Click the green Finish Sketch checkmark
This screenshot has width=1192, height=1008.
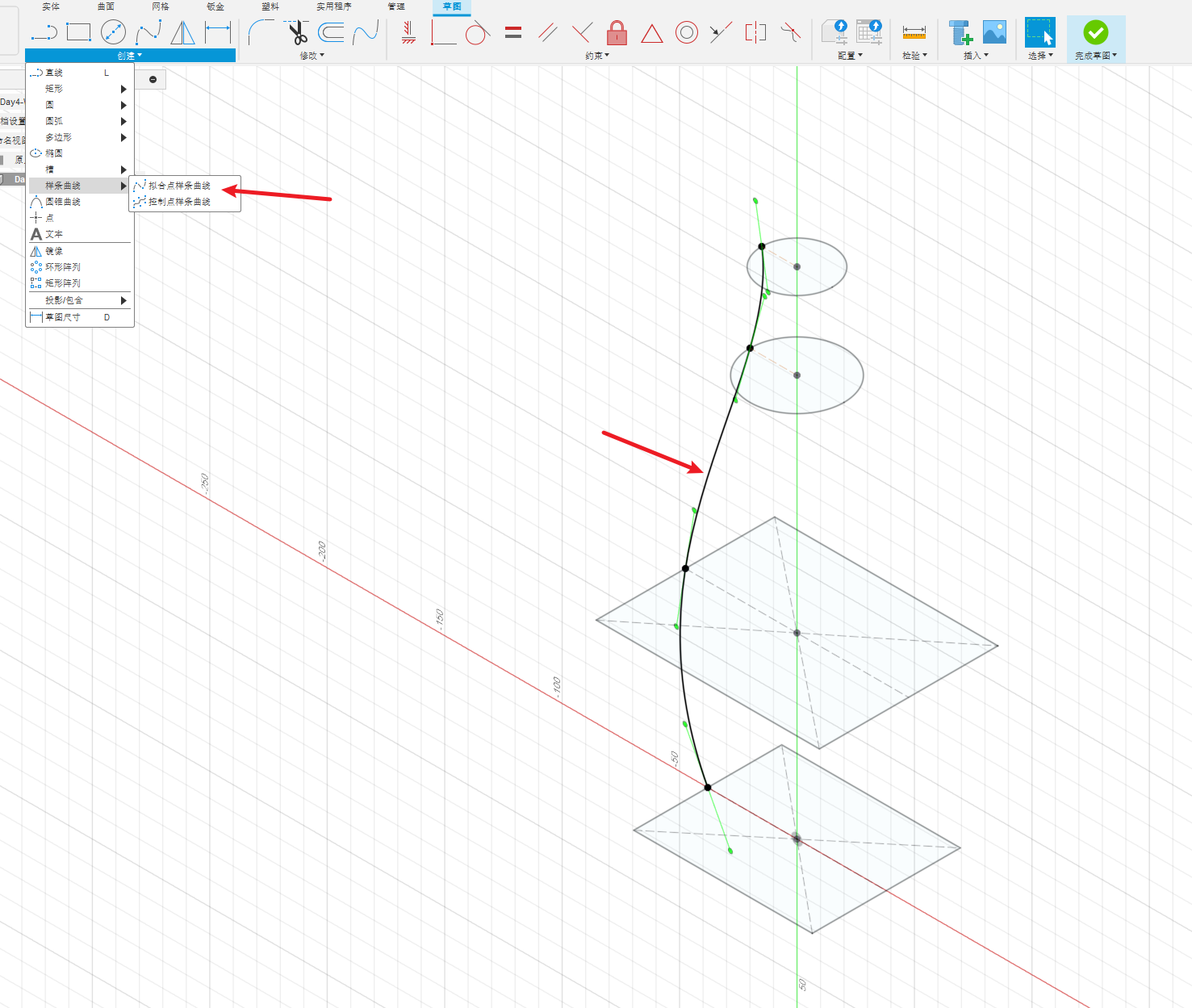point(1095,33)
